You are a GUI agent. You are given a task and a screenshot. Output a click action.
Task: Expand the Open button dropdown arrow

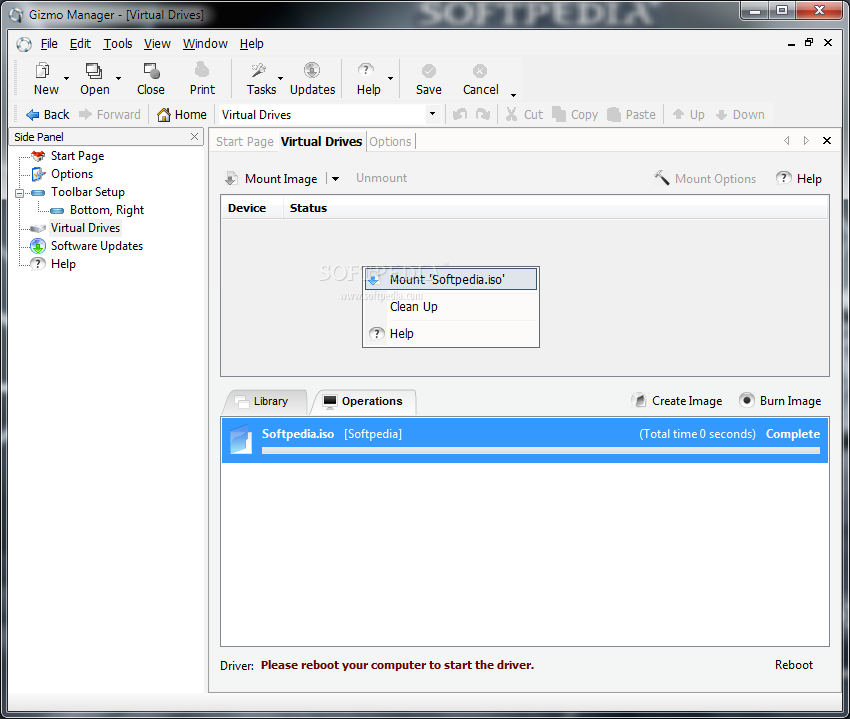click(x=118, y=78)
